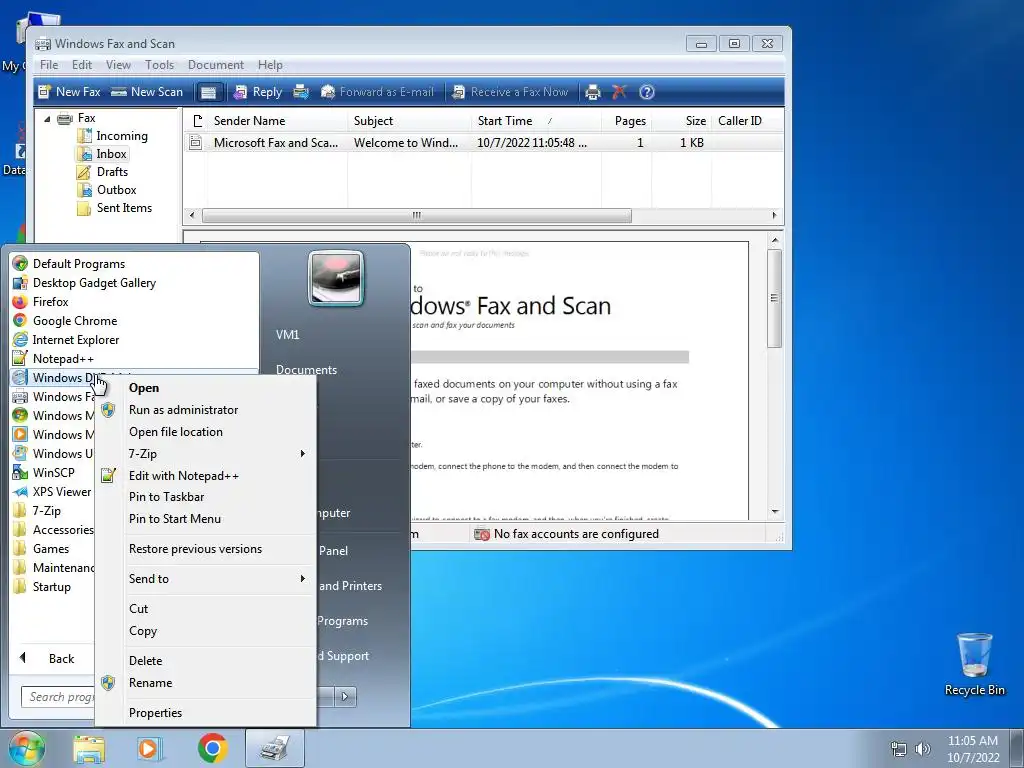The width and height of the screenshot is (1024, 768).
Task: Click the Caller ID column header
Action: coord(746,121)
